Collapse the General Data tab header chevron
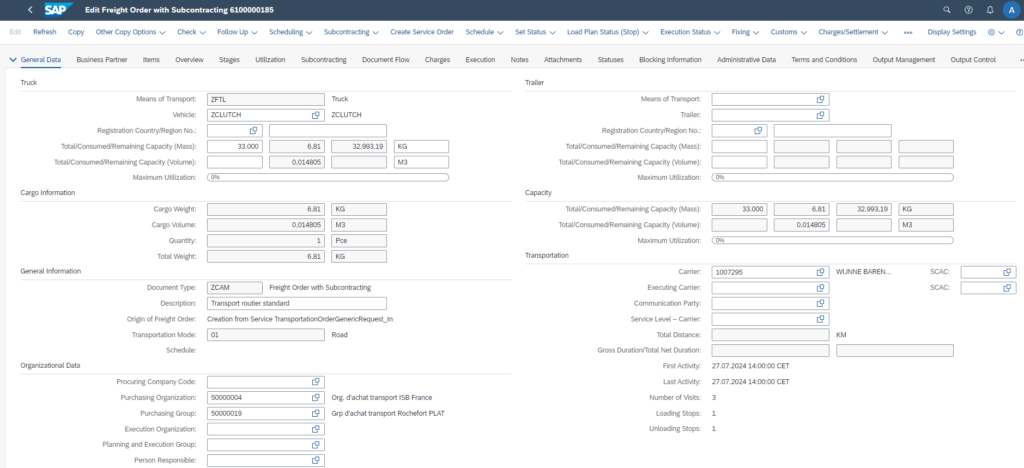Viewport: 1024px width, 468px height. (13, 60)
